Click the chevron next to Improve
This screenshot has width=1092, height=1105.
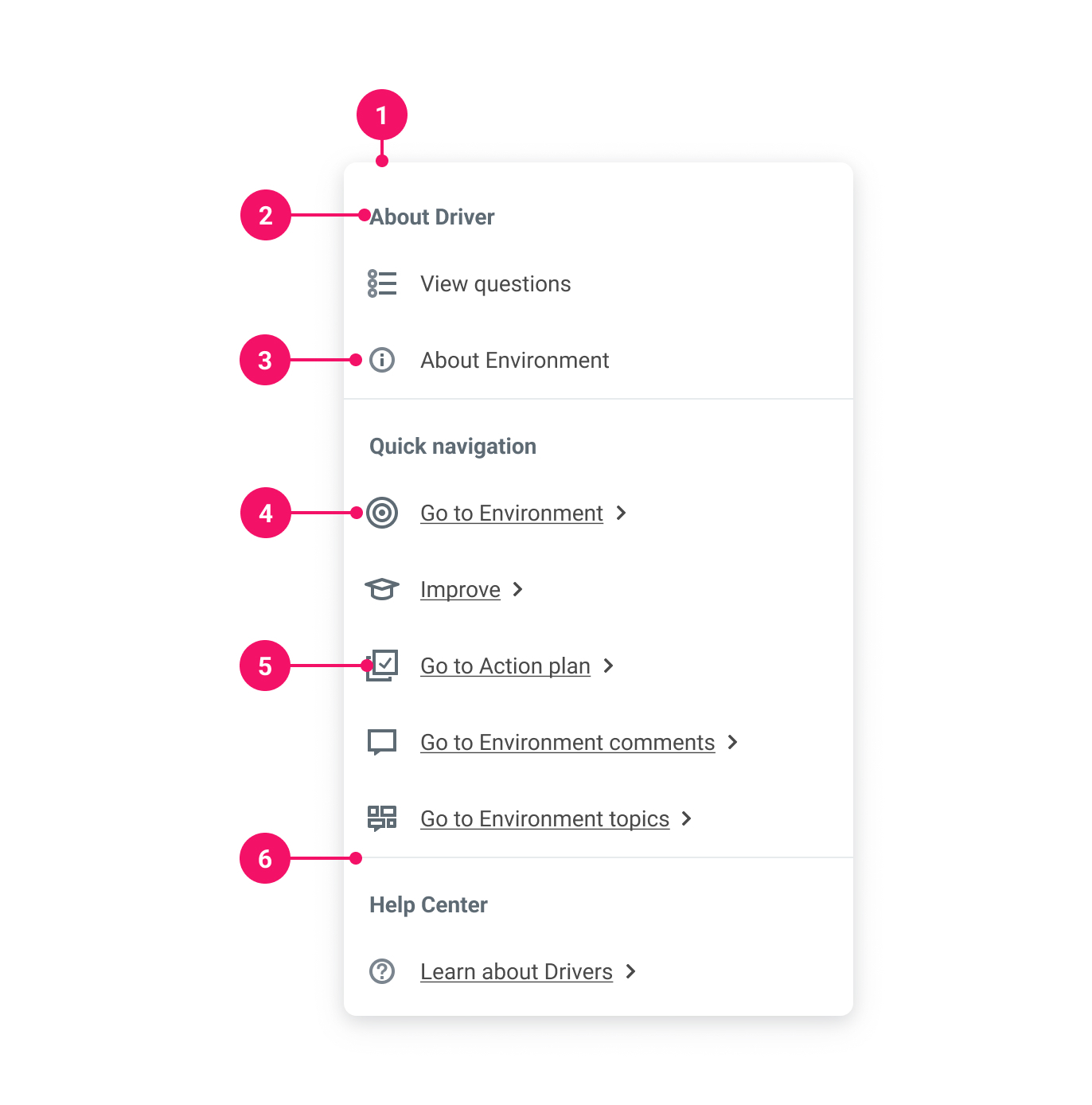[x=518, y=589]
